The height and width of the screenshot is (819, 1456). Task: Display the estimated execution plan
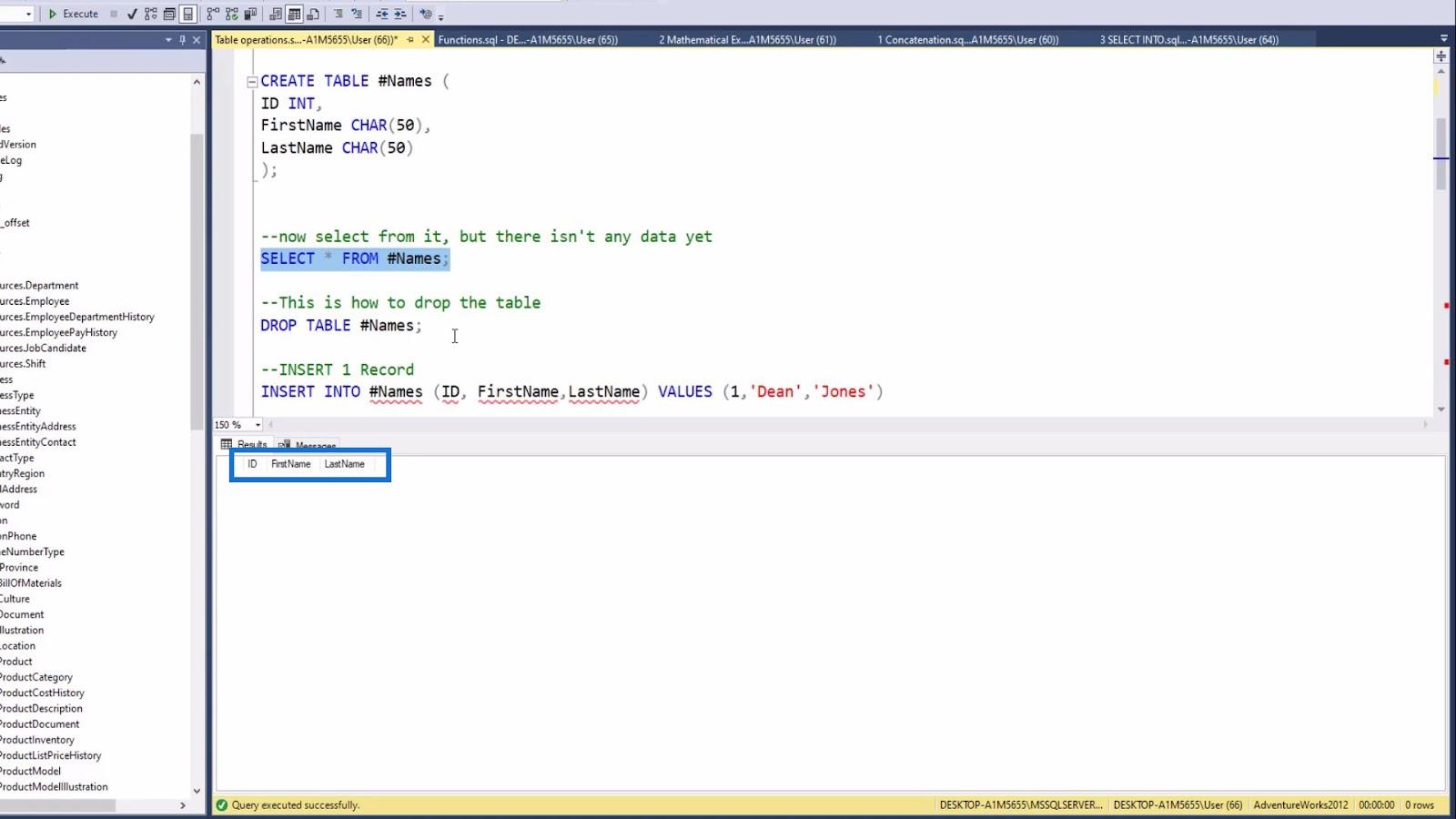(x=151, y=14)
